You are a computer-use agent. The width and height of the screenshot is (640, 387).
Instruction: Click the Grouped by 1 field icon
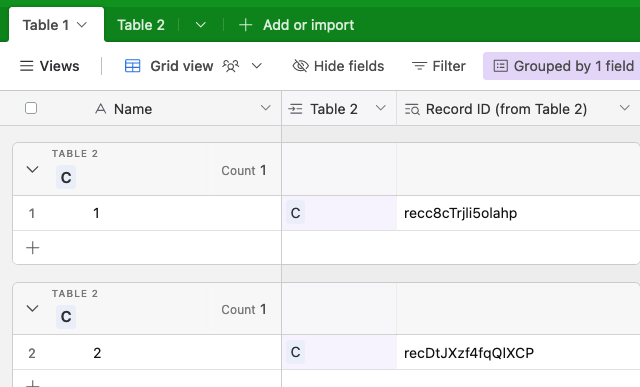tap(500, 66)
